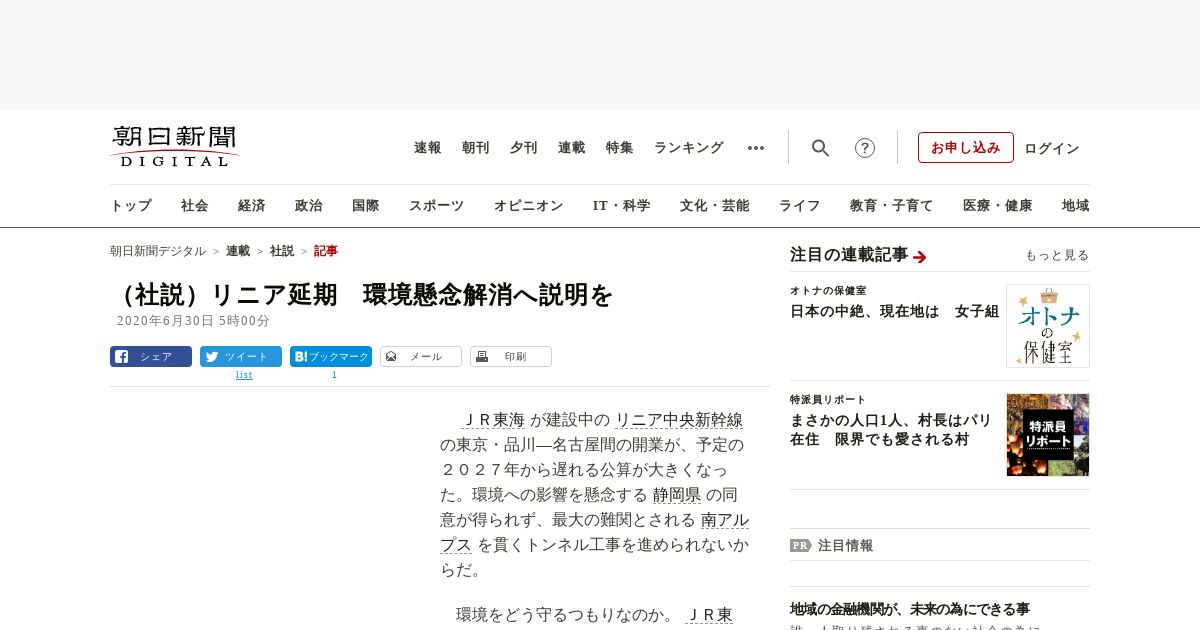Send article by メール button
The height and width of the screenshot is (630, 1200).
(421, 357)
